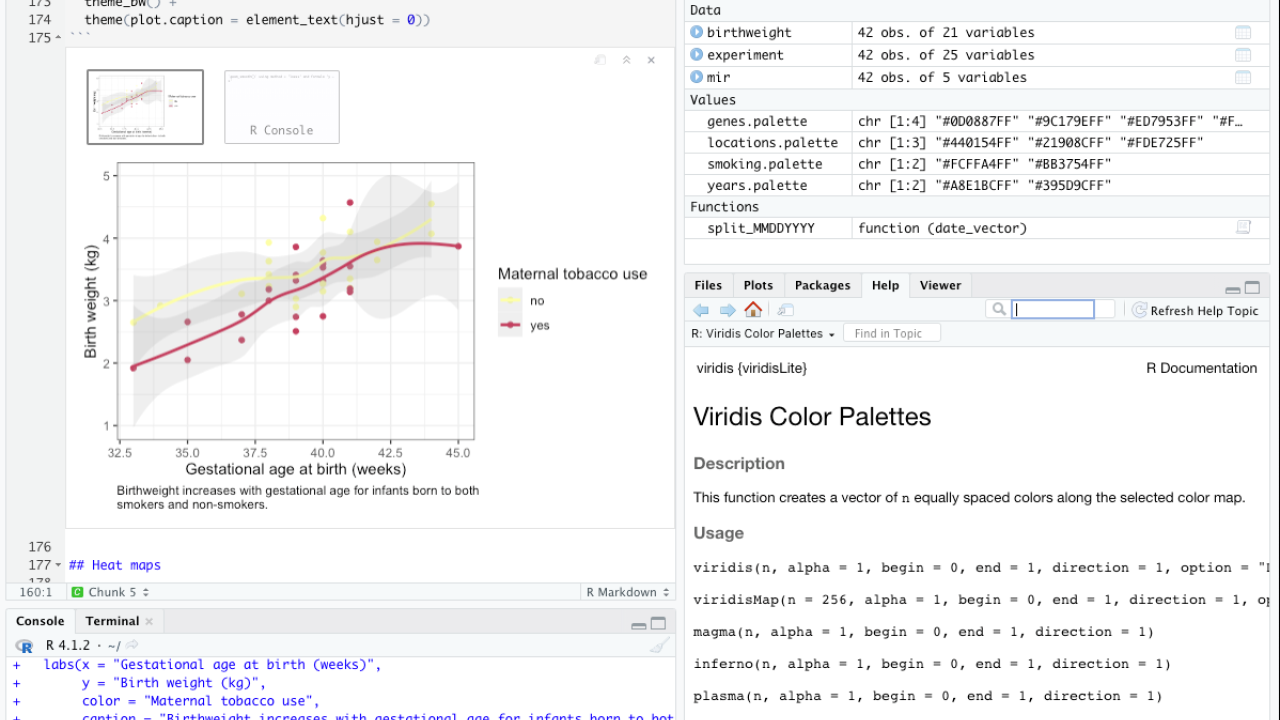Open the Console tab
The width and height of the screenshot is (1280, 720).
[40, 621]
